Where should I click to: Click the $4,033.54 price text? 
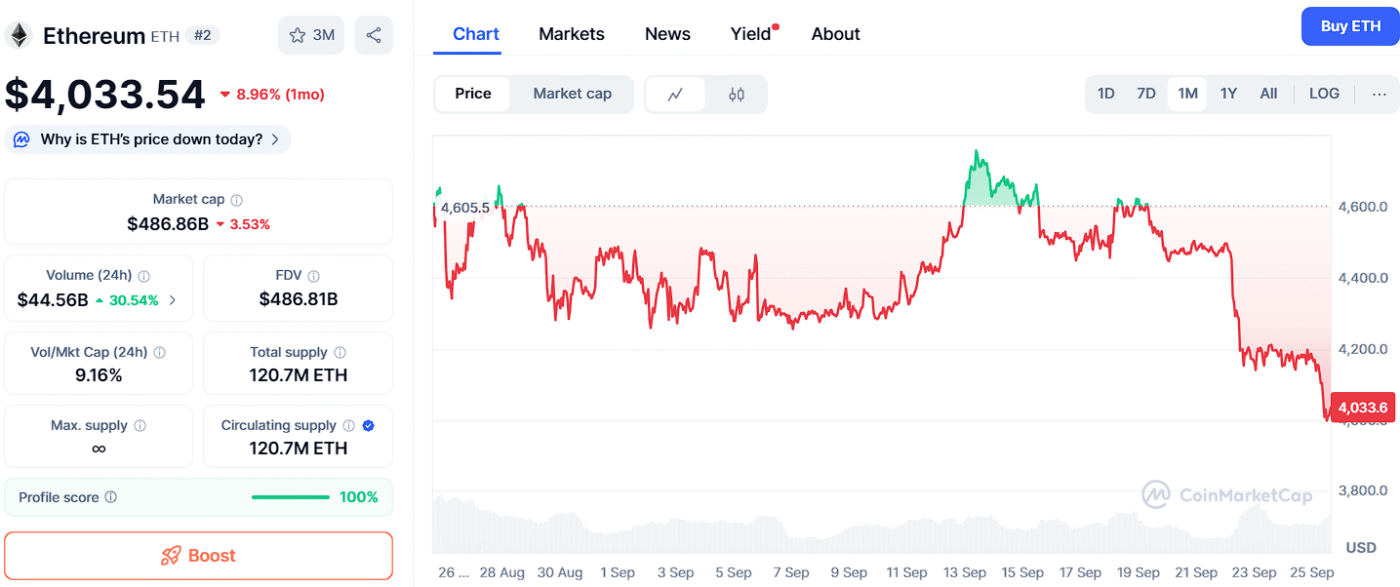[x=105, y=94]
